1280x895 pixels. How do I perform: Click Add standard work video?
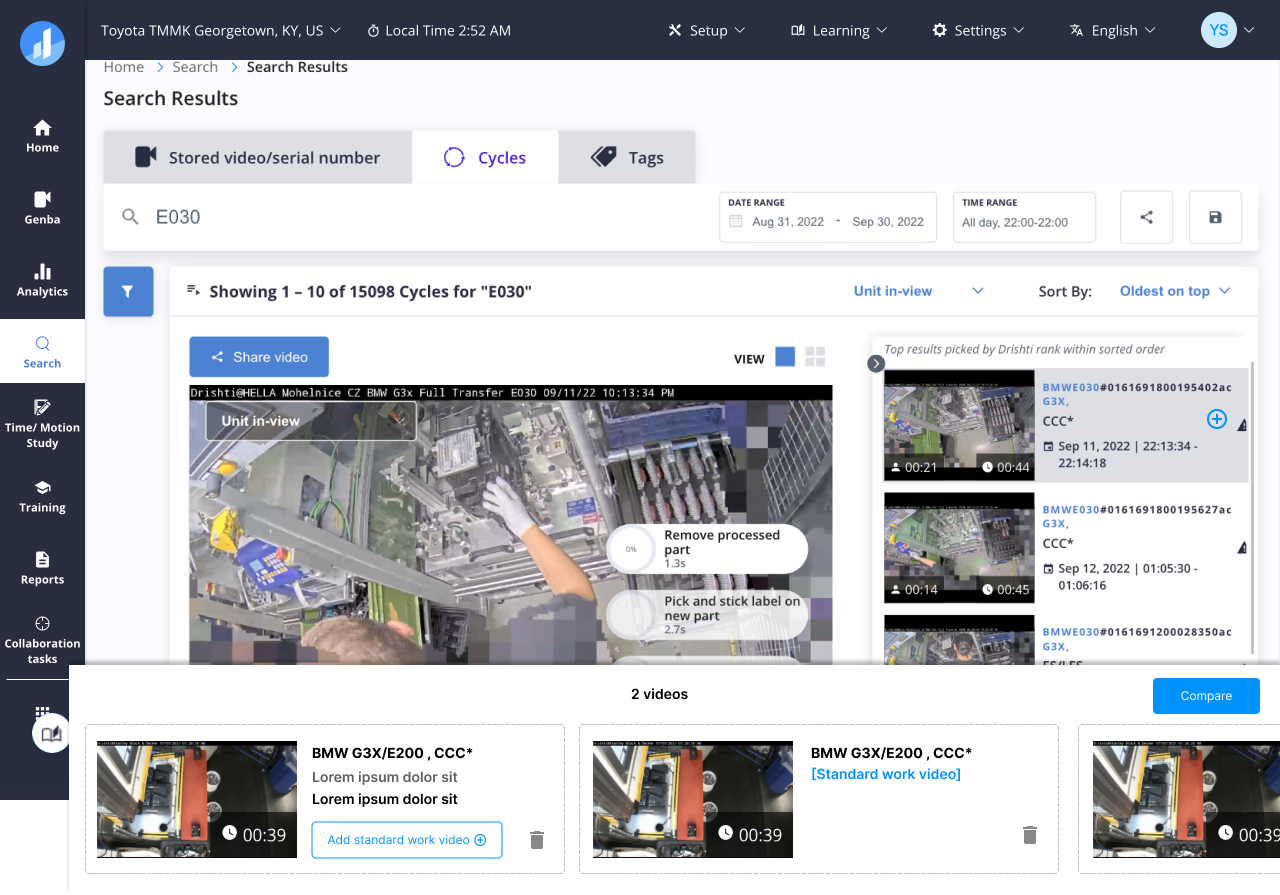pyautogui.click(x=407, y=840)
